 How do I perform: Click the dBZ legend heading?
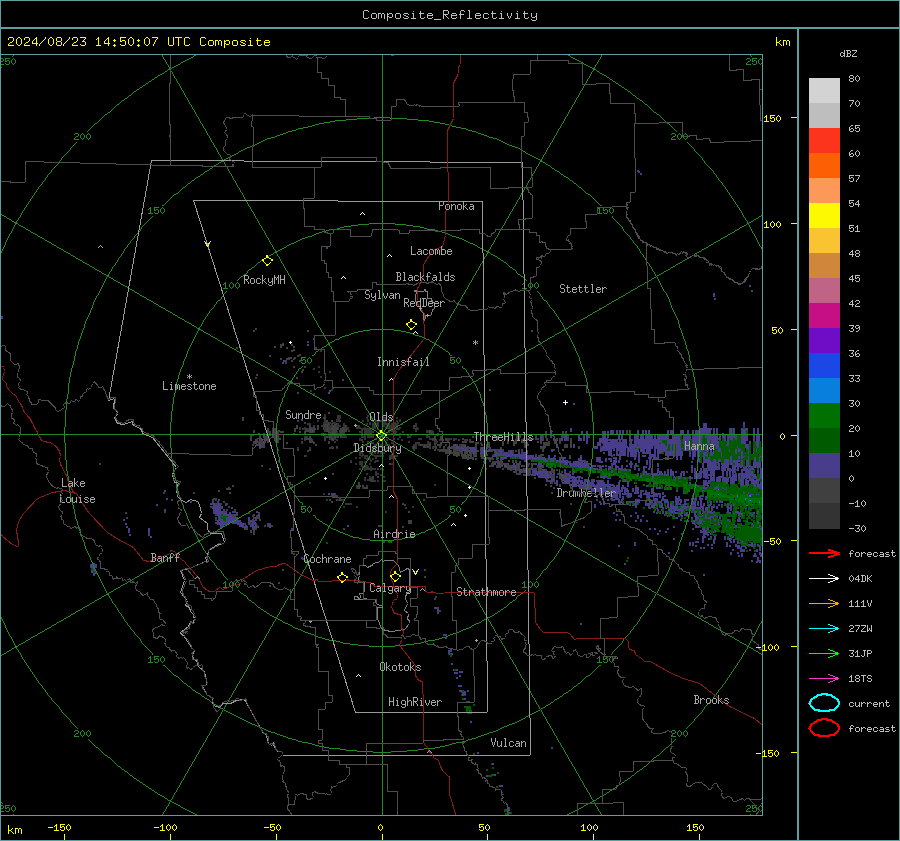pos(848,54)
